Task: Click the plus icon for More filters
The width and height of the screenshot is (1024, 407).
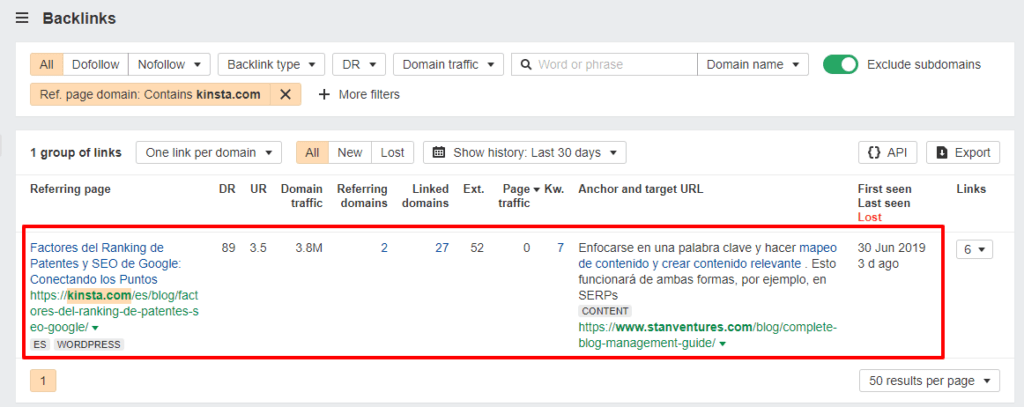Action: point(323,94)
